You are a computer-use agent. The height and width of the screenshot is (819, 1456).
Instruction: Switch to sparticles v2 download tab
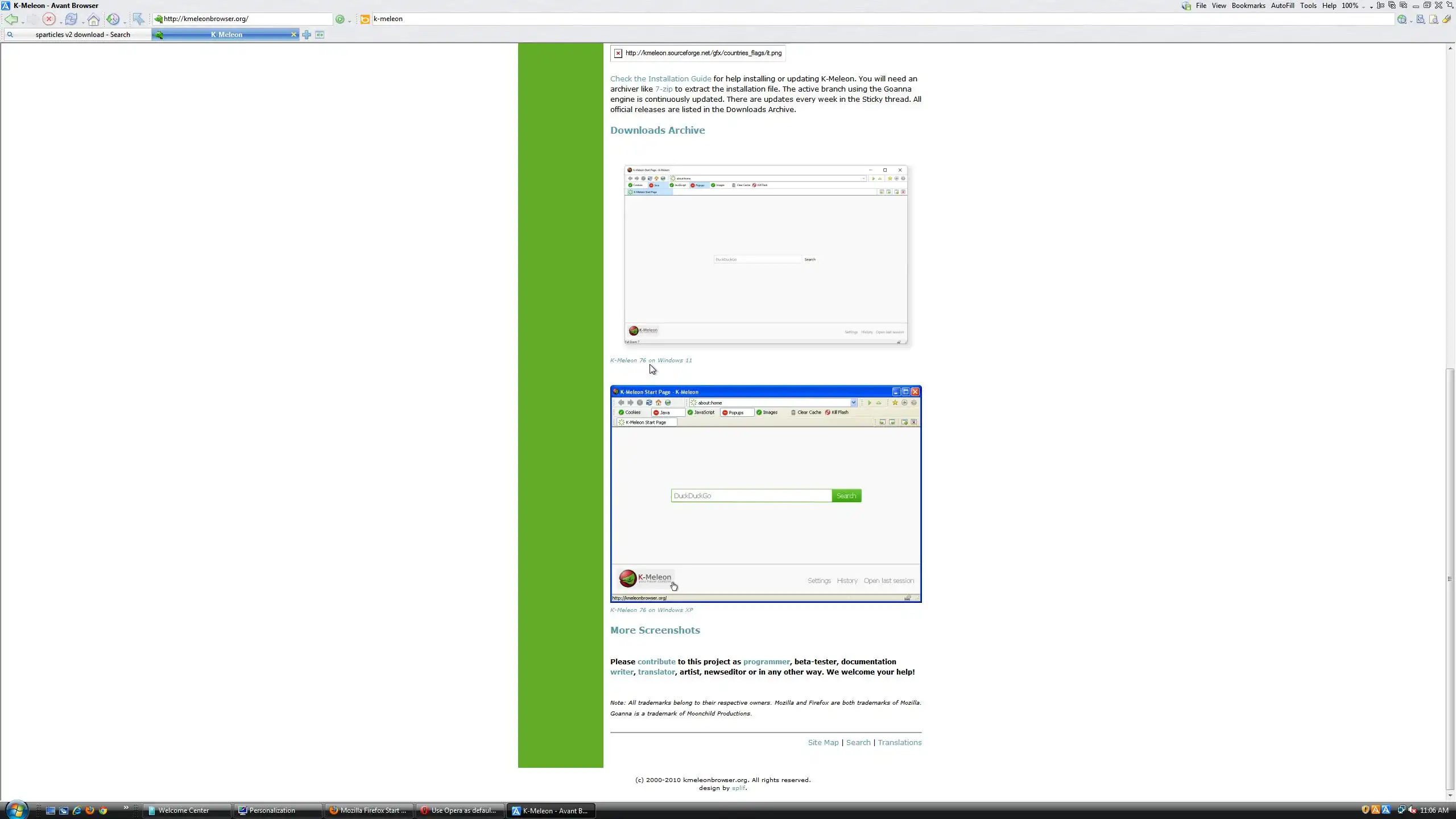click(x=82, y=35)
